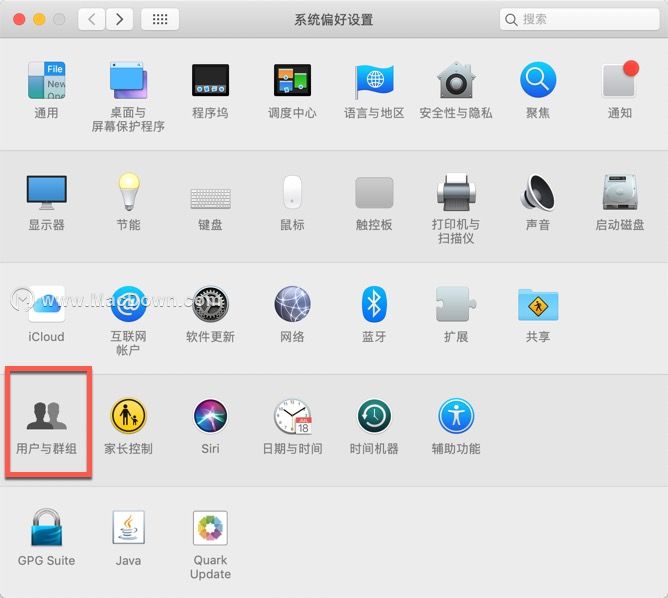Open 扩展 (Extensions) preferences
Viewport: 668px width, 598px height.
pos(456,304)
